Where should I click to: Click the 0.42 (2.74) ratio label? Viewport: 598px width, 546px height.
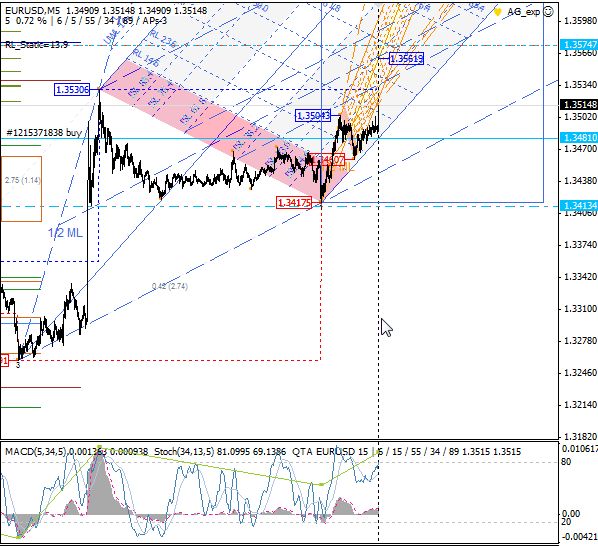(170, 286)
